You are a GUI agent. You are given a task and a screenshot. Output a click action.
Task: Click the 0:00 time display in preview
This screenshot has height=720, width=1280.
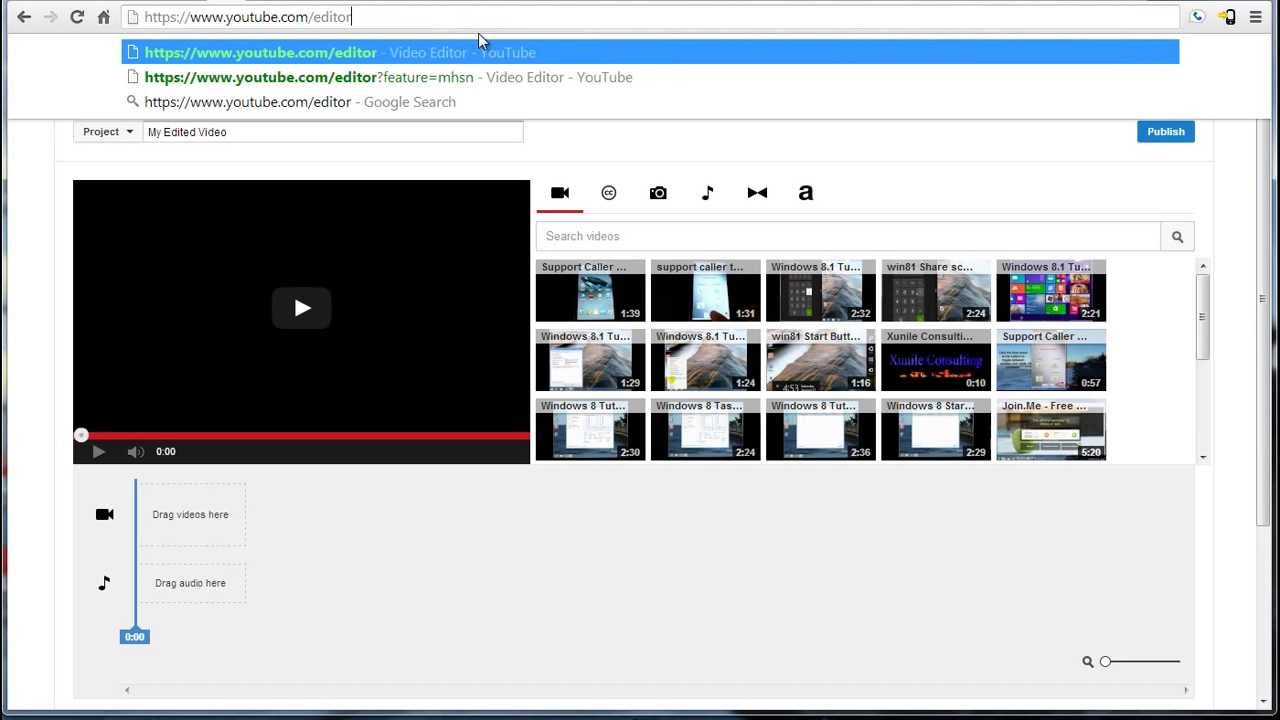coord(166,452)
